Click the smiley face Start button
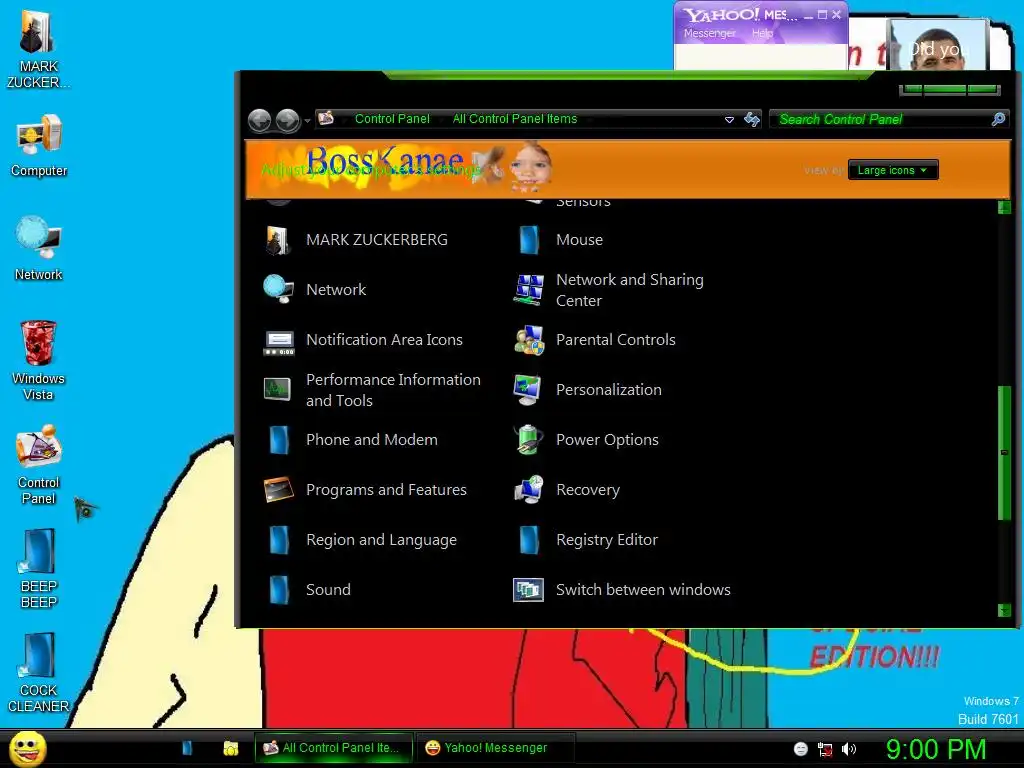 click(27, 748)
